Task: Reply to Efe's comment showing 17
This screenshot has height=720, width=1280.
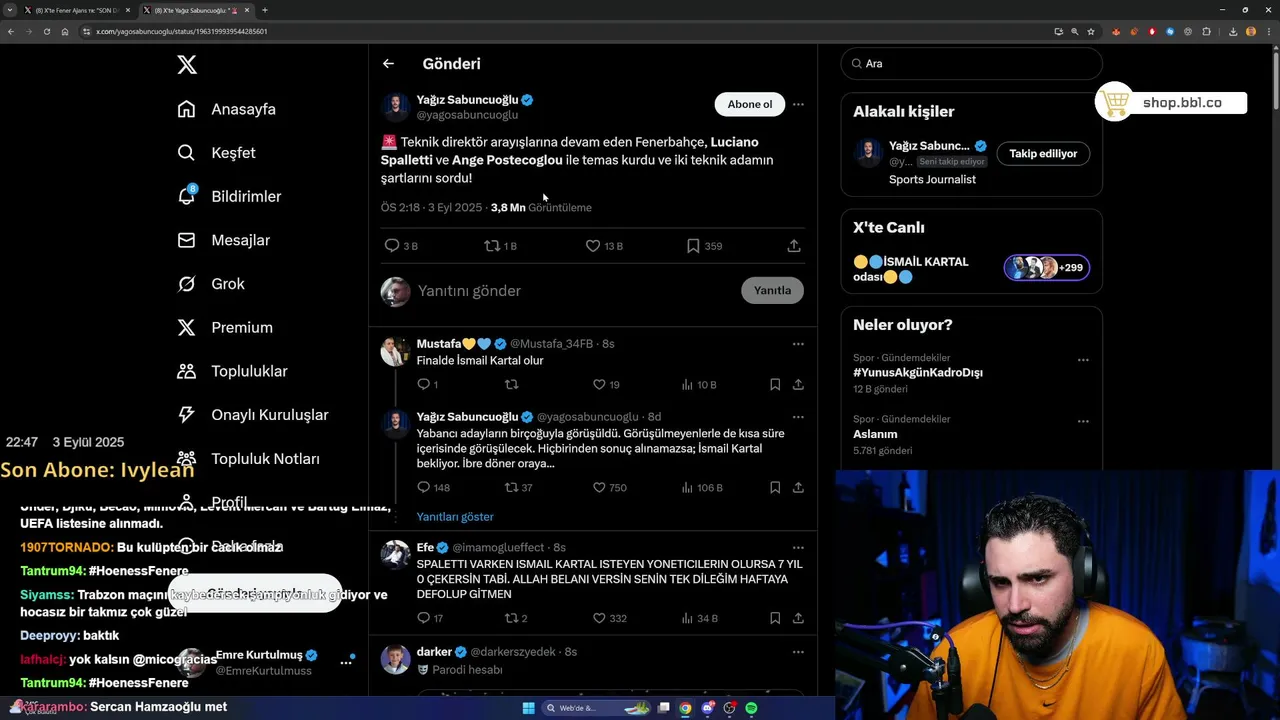Action: pos(423,619)
